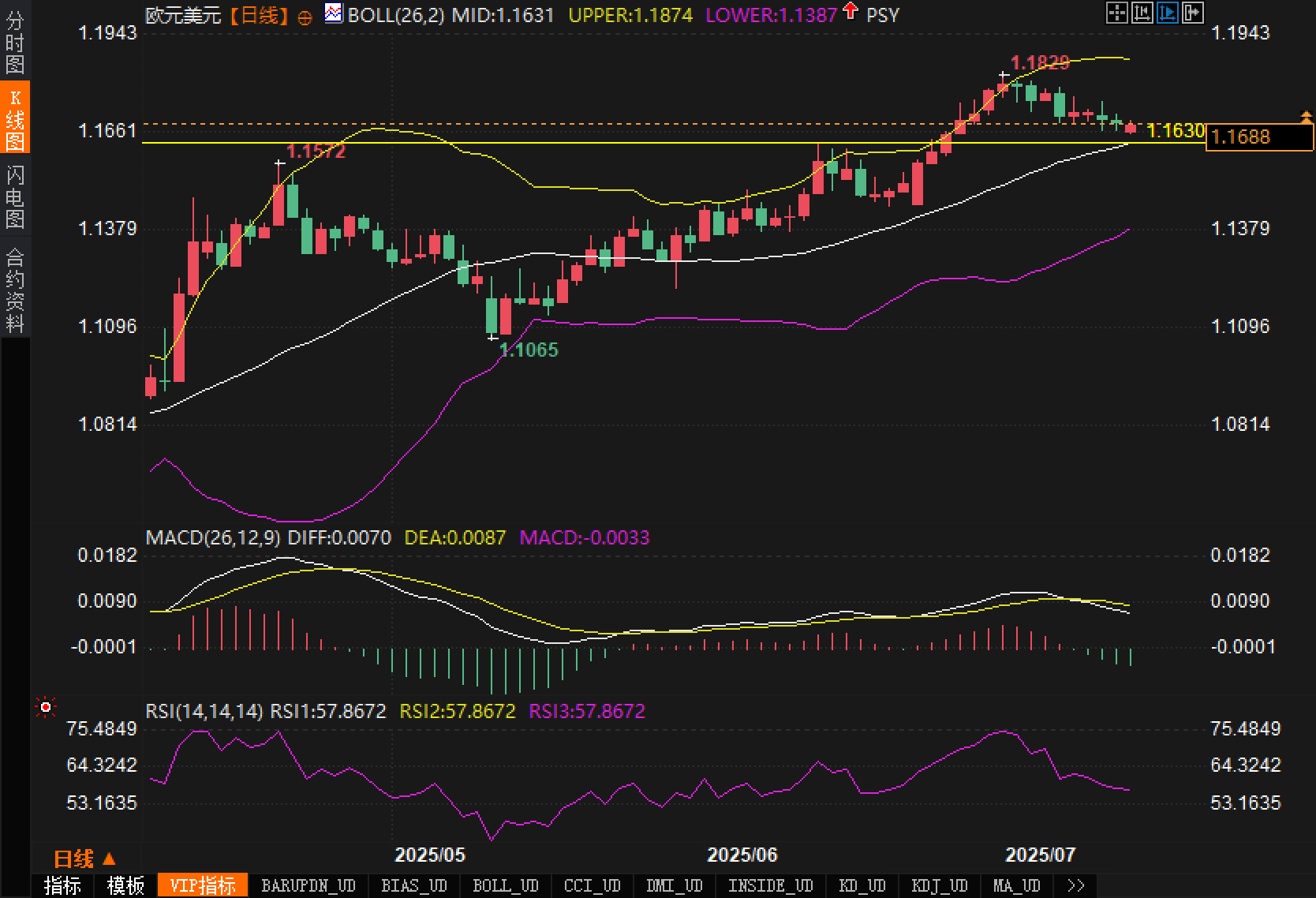The image size is (1316, 898).
Task: Click the red up arrow next to LOWER value
Action: 850,11
